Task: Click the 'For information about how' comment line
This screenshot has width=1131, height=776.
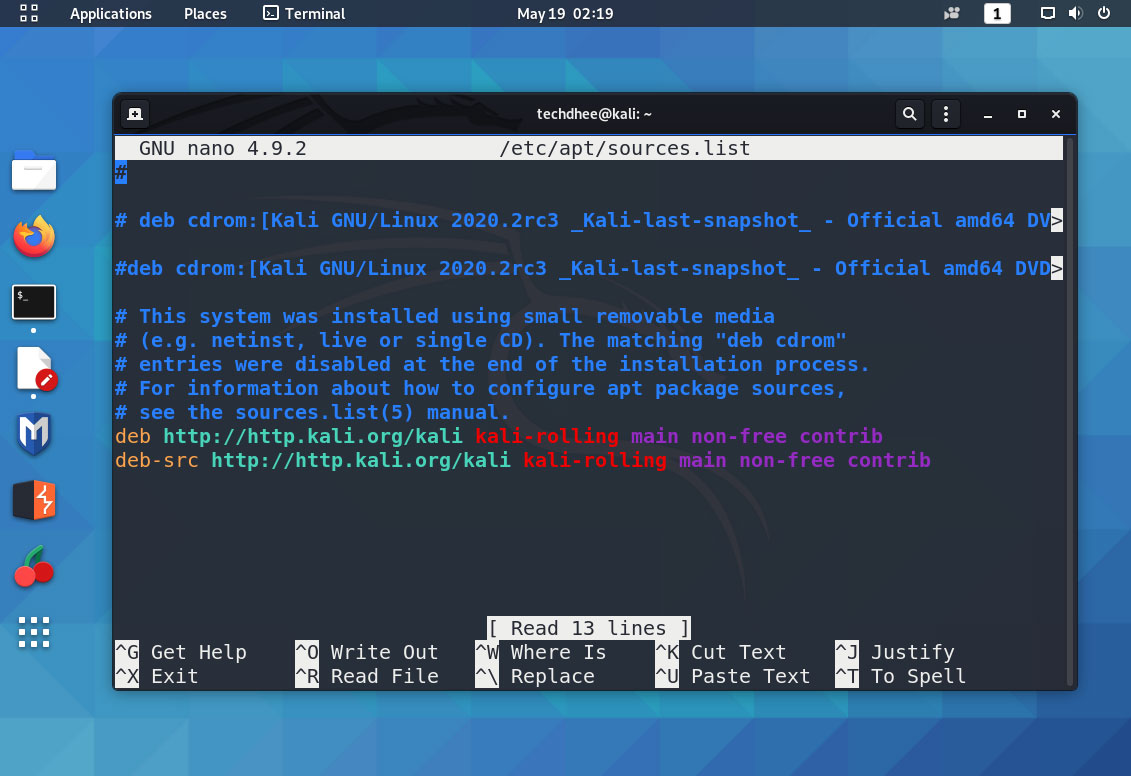Action: 480,388
